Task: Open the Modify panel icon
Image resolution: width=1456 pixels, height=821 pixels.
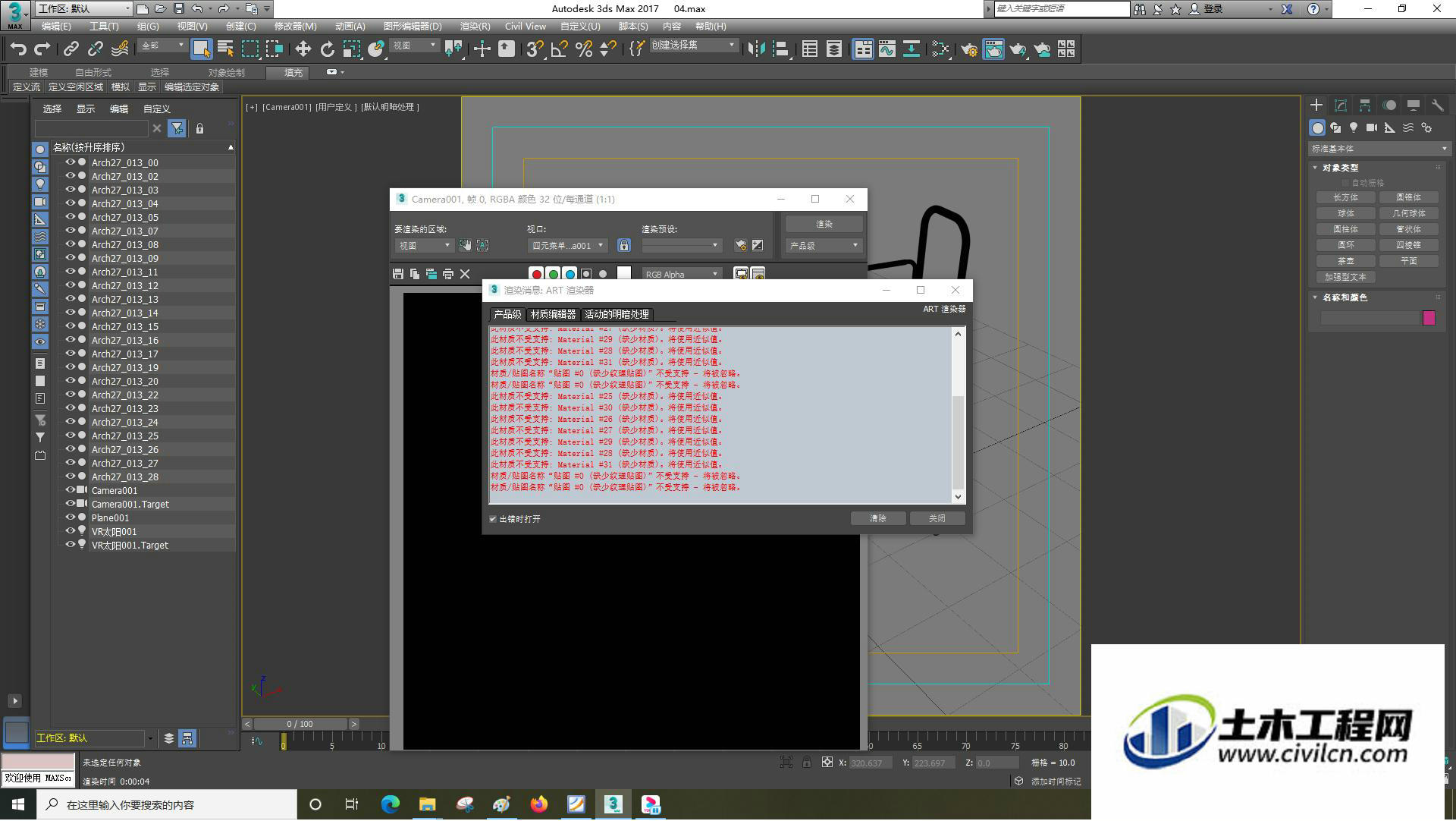Action: (x=1341, y=105)
